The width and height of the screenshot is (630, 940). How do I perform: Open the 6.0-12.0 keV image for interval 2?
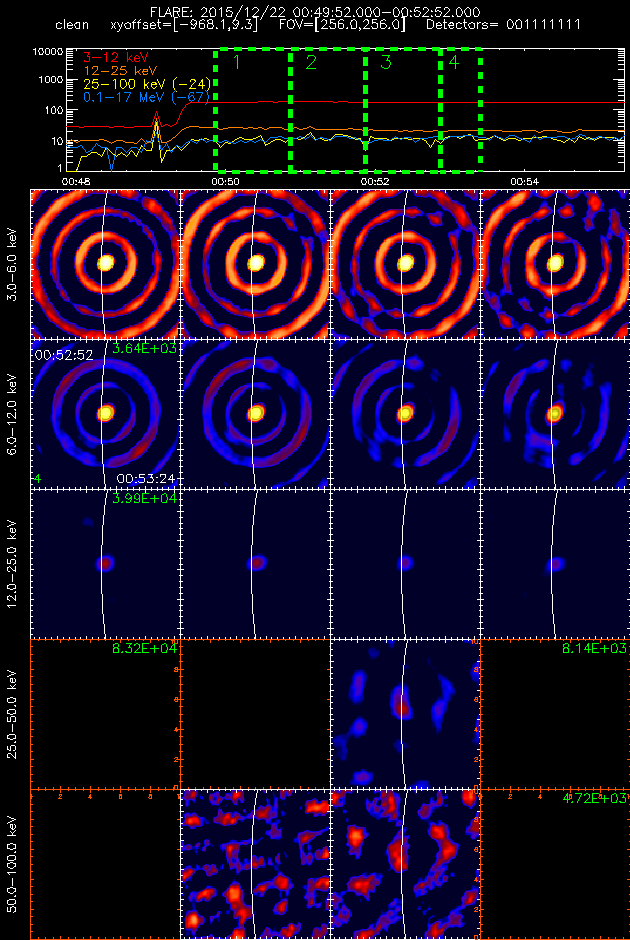click(x=255, y=414)
